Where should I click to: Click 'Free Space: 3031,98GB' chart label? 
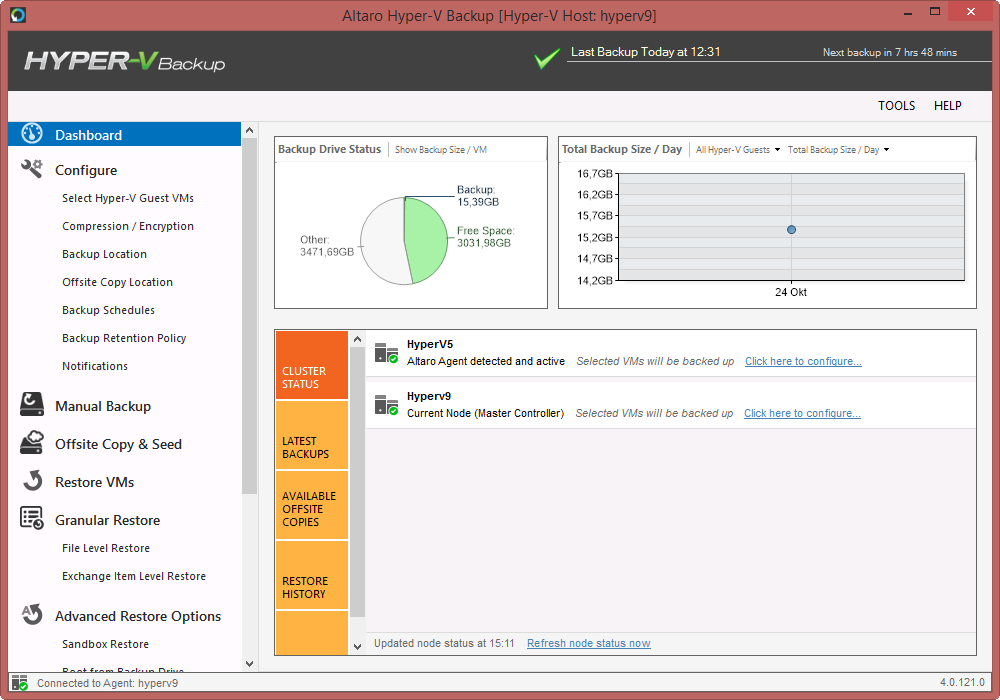coord(485,237)
